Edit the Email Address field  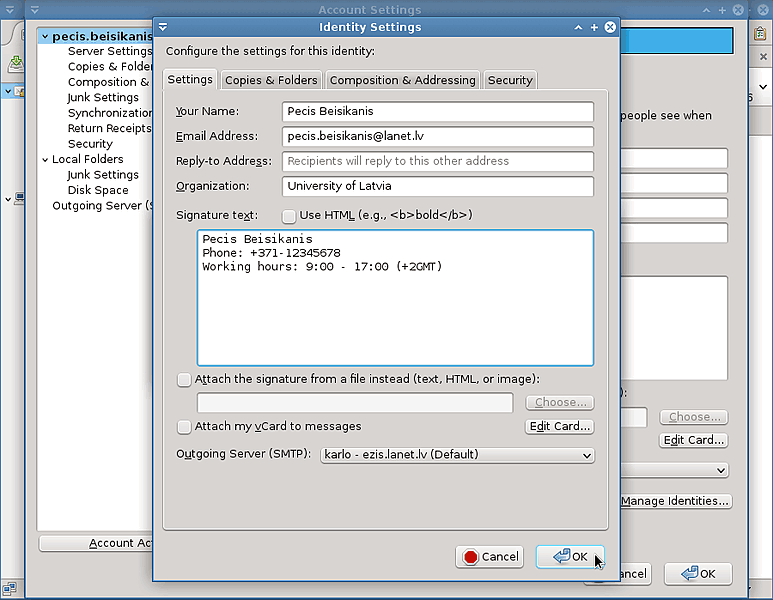tap(438, 137)
